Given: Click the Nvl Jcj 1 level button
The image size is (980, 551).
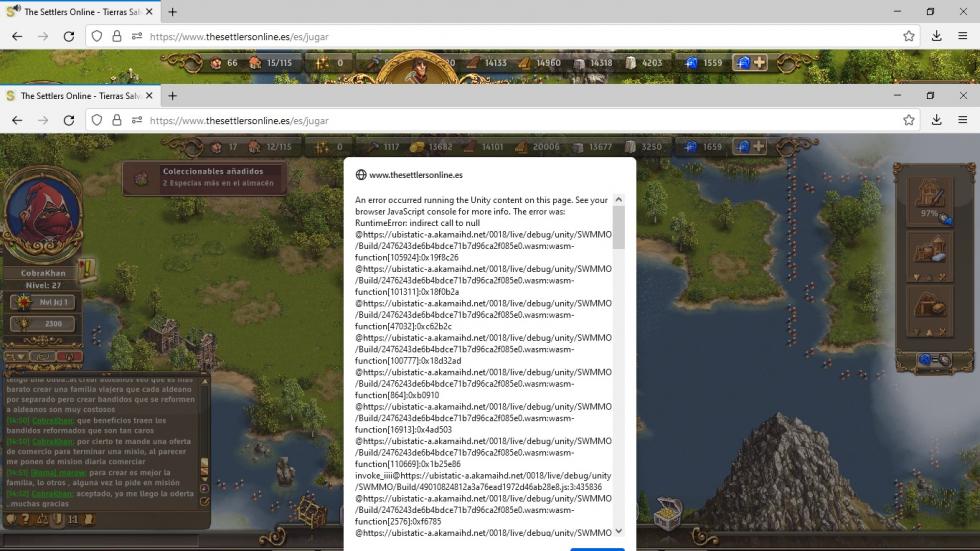Looking at the screenshot, I should click(43, 302).
